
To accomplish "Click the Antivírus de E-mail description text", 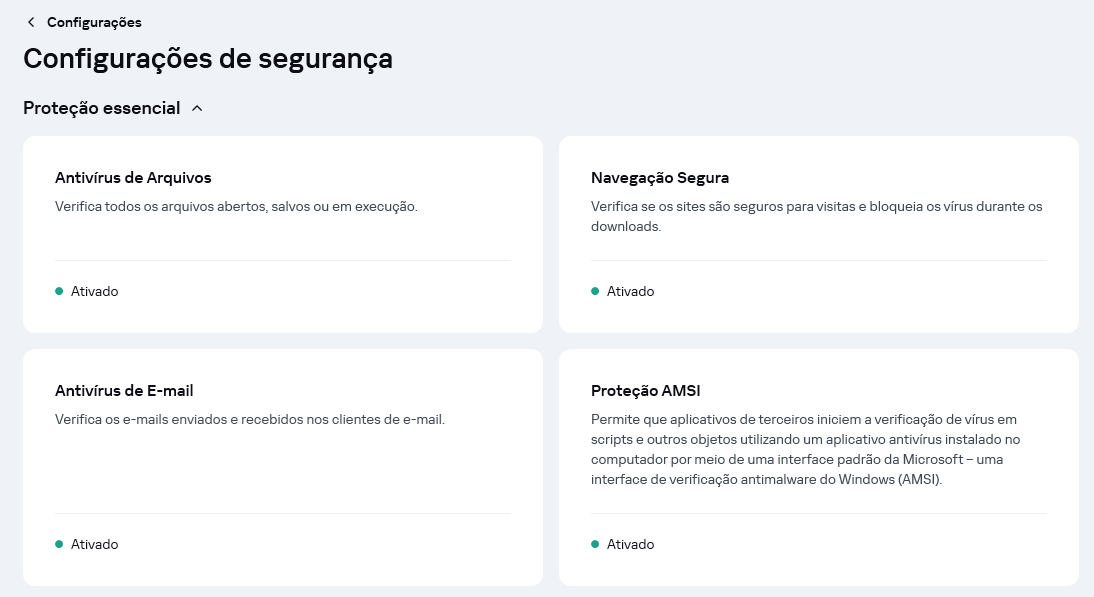I will pyautogui.click(x=250, y=419).
